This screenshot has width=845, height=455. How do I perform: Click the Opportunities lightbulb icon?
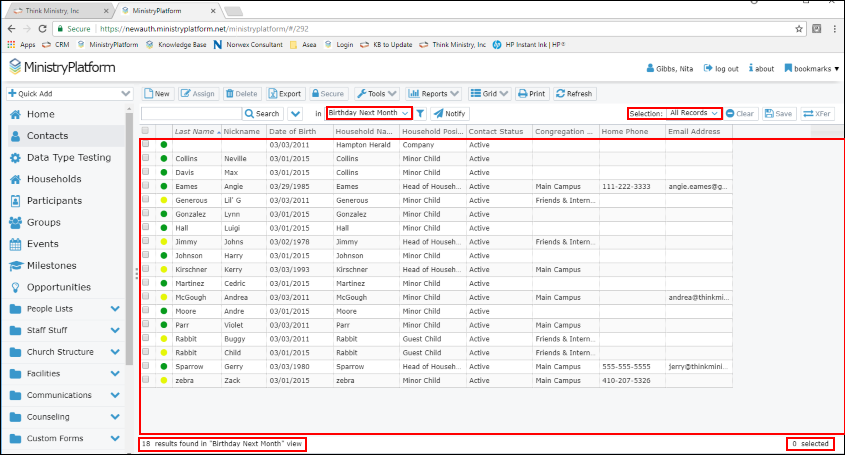16,287
